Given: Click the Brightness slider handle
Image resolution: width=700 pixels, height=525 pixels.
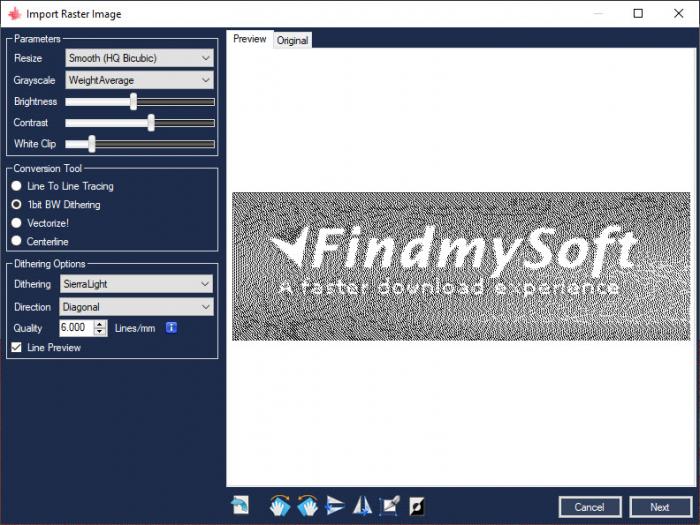Looking at the screenshot, I should tap(133, 101).
